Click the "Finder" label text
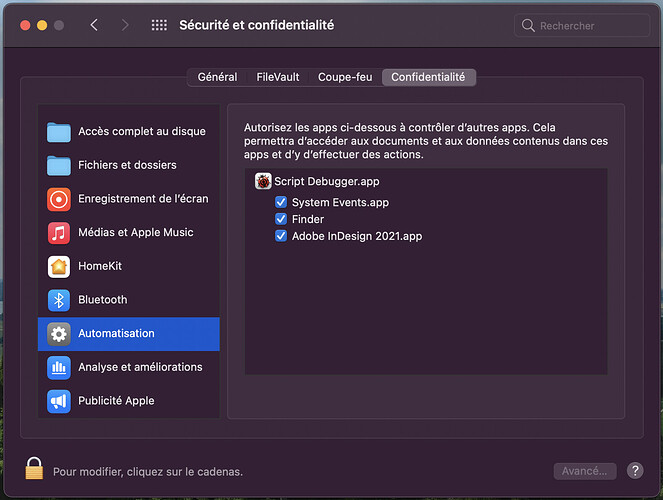This screenshot has height=500, width=663. (308, 219)
